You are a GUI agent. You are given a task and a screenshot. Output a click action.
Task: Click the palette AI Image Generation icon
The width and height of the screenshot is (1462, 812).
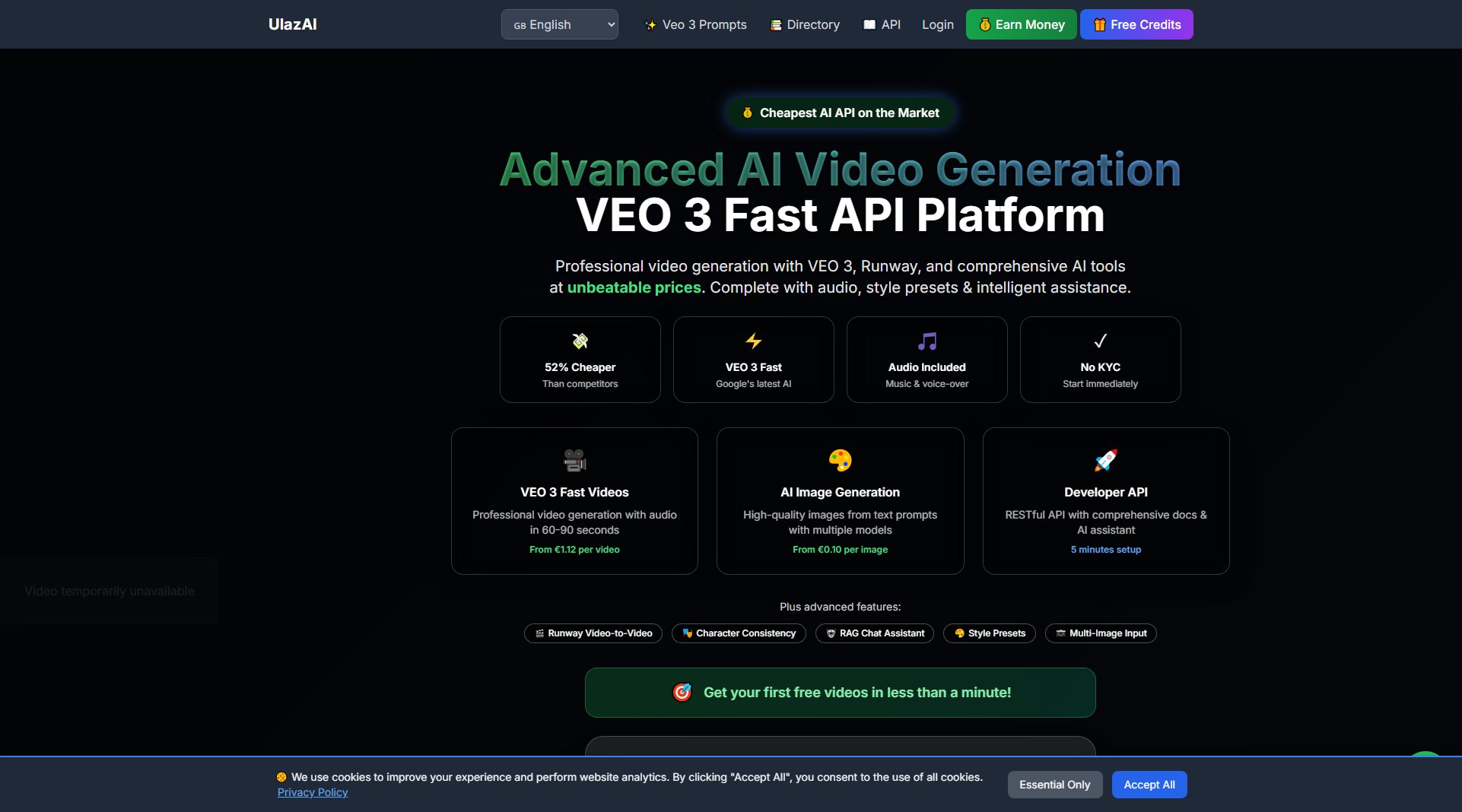click(x=841, y=460)
